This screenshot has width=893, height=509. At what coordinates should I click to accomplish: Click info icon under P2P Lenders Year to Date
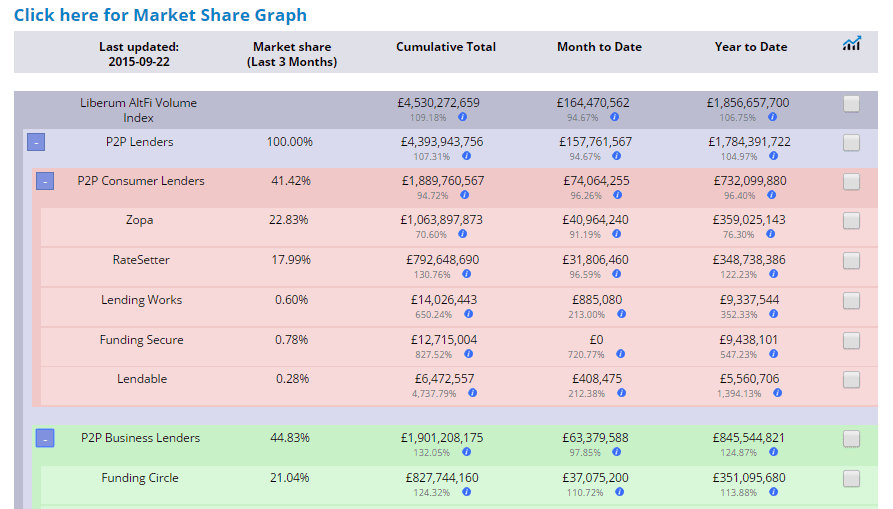point(772,156)
